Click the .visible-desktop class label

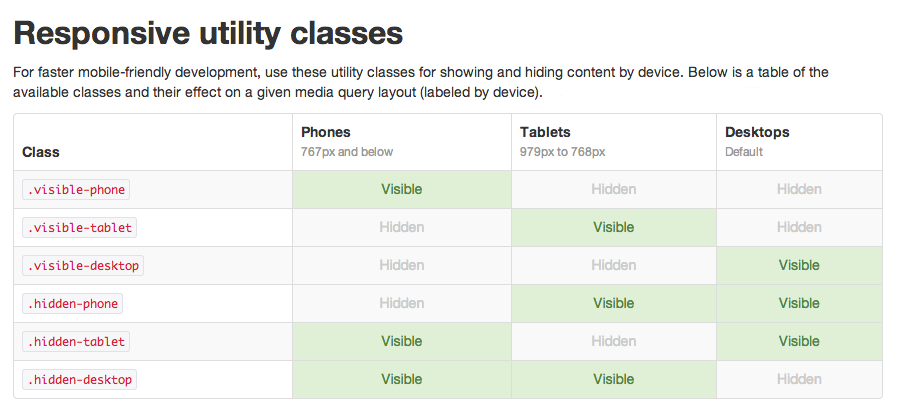point(83,265)
